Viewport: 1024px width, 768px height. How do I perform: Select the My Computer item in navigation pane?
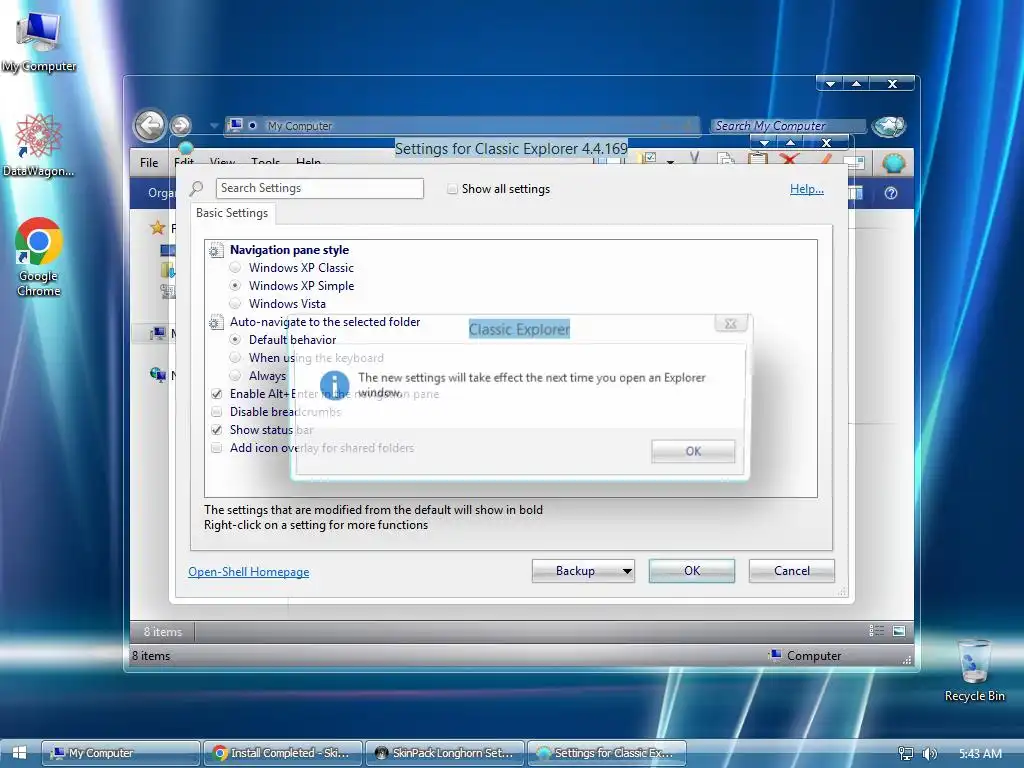(157, 334)
